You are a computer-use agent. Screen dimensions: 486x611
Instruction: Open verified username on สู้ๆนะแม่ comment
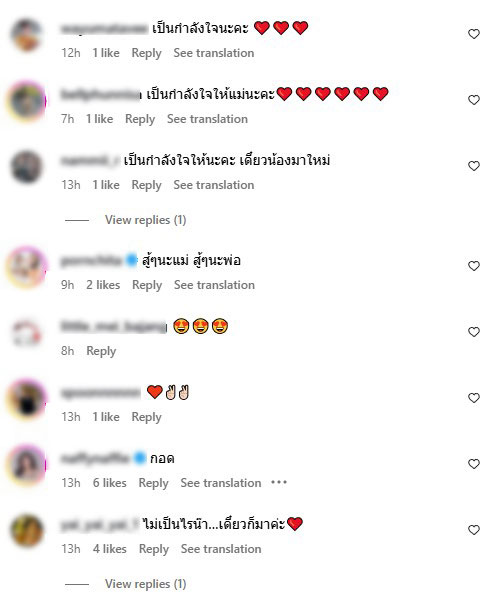99,261
